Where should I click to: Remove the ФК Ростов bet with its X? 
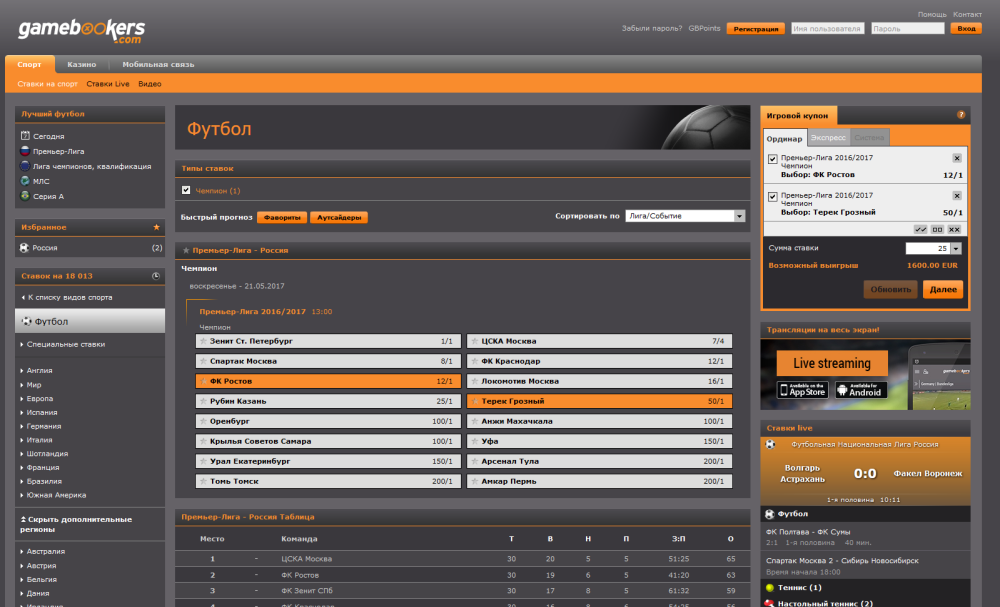pos(957,158)
